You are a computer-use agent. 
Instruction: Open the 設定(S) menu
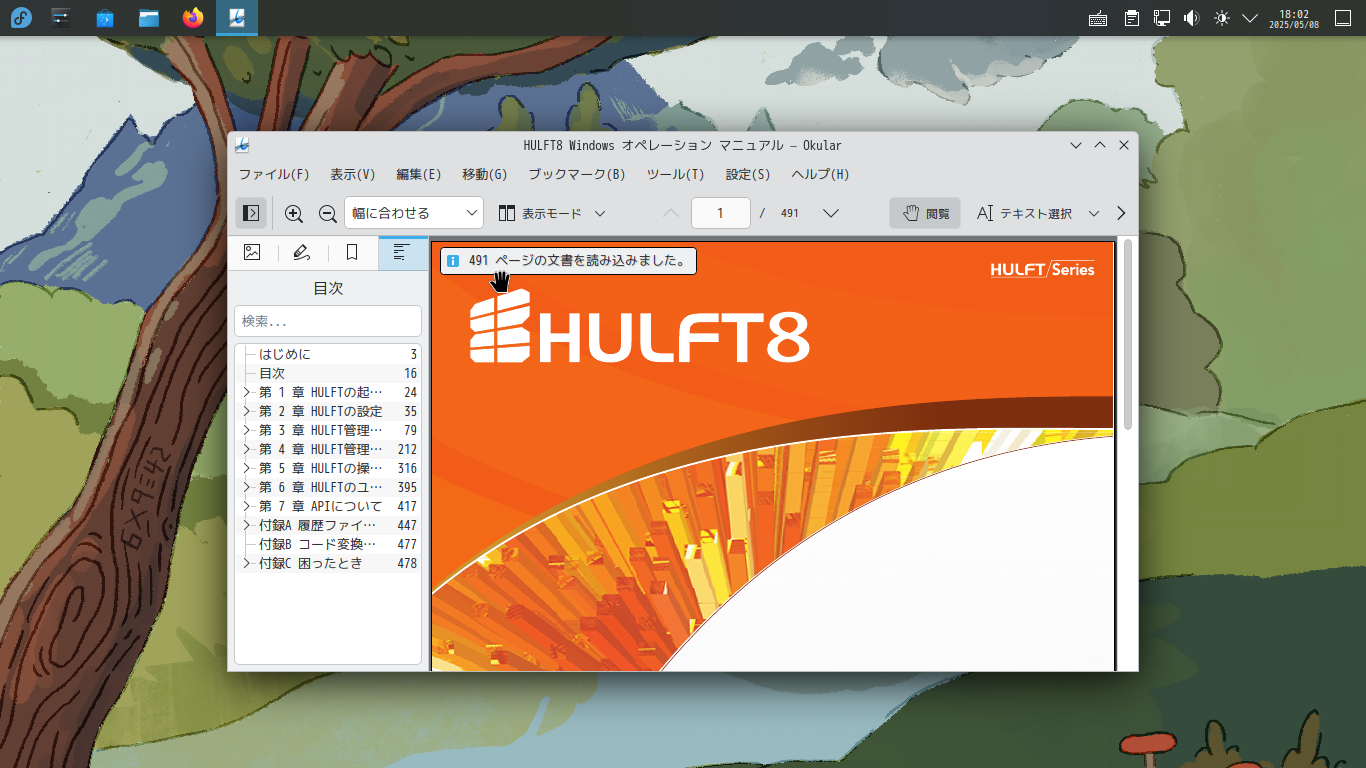748,174
